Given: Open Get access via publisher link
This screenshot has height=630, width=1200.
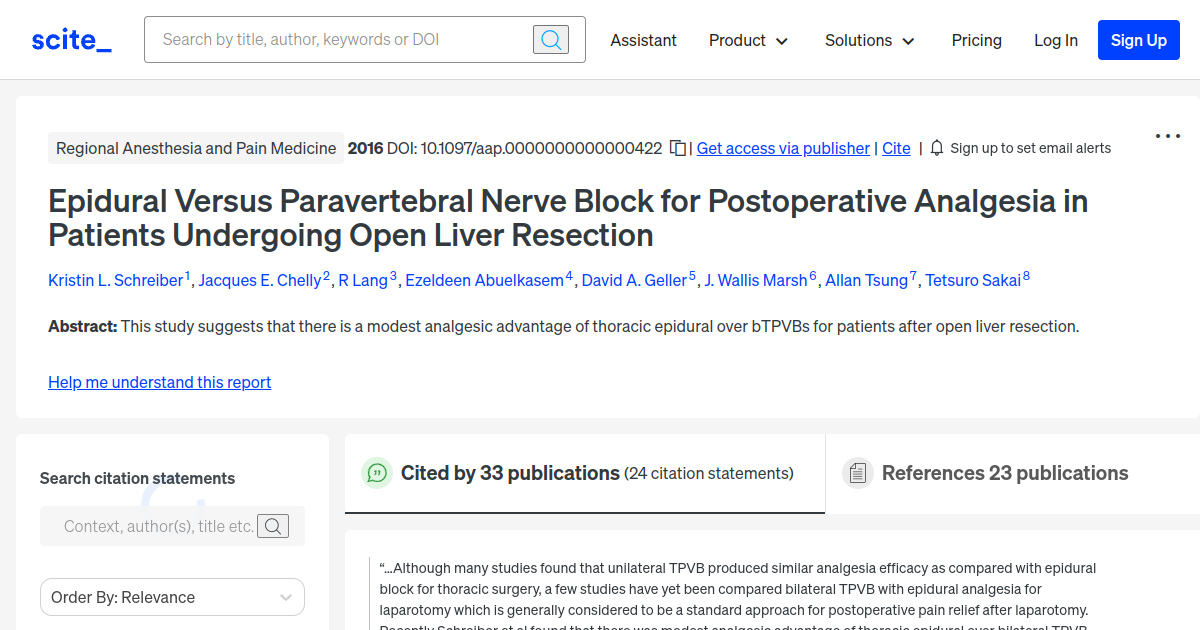Looking at the screenshot, I should (783, 148).
